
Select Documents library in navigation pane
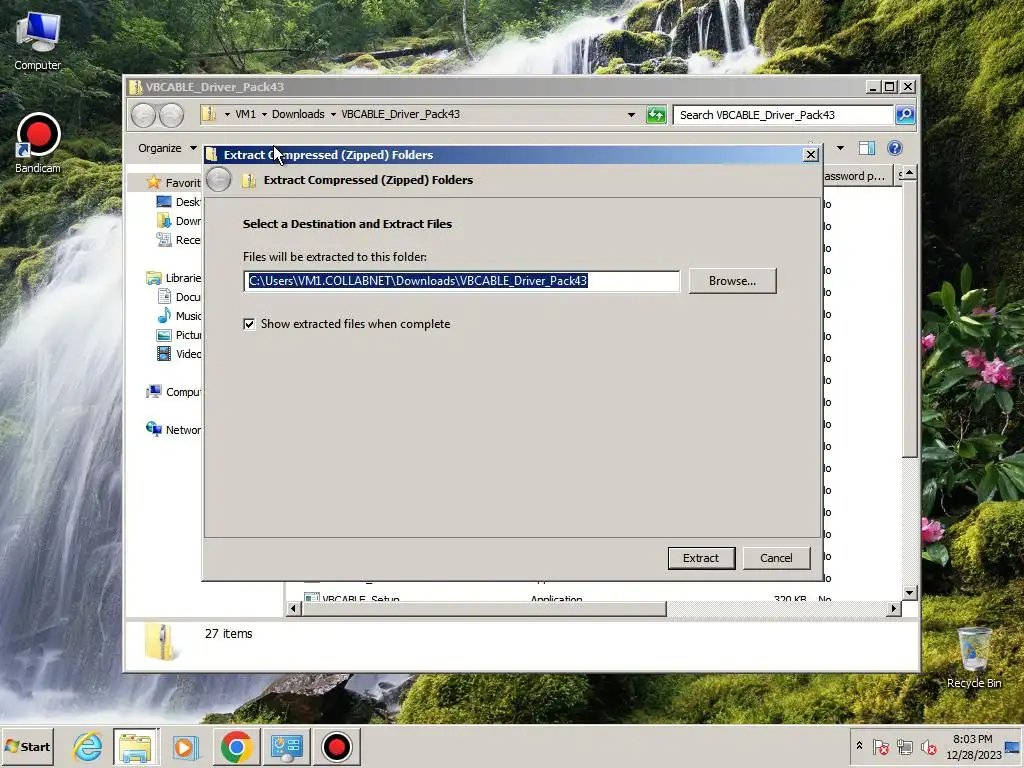click(178, 296)
